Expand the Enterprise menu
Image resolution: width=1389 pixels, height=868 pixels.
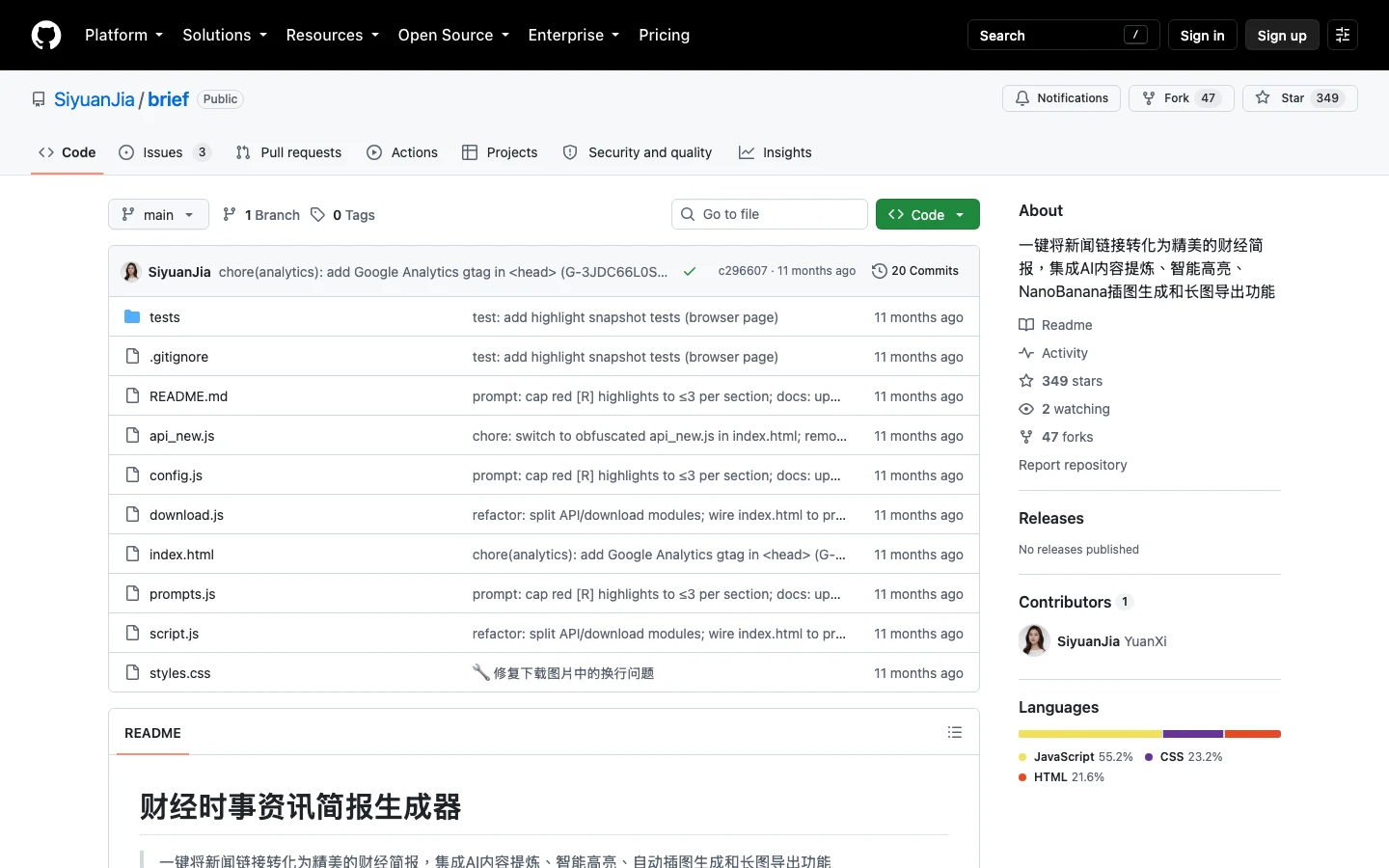574,35
